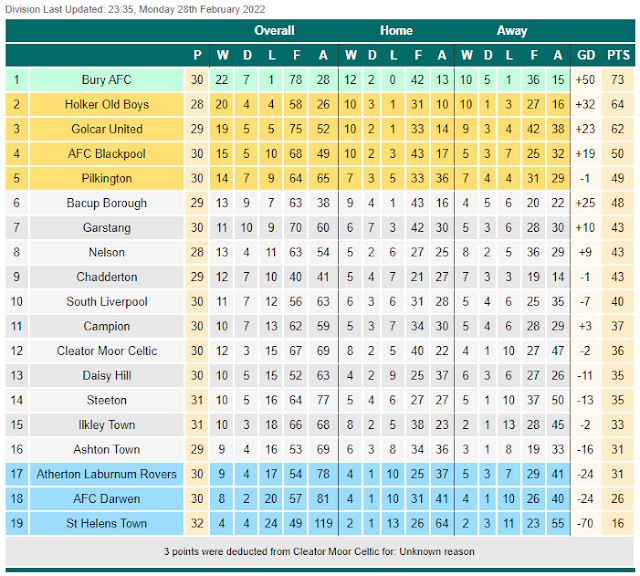Select the Pilkington team name
Screen dimensions: 640x576
coord(107,178)
